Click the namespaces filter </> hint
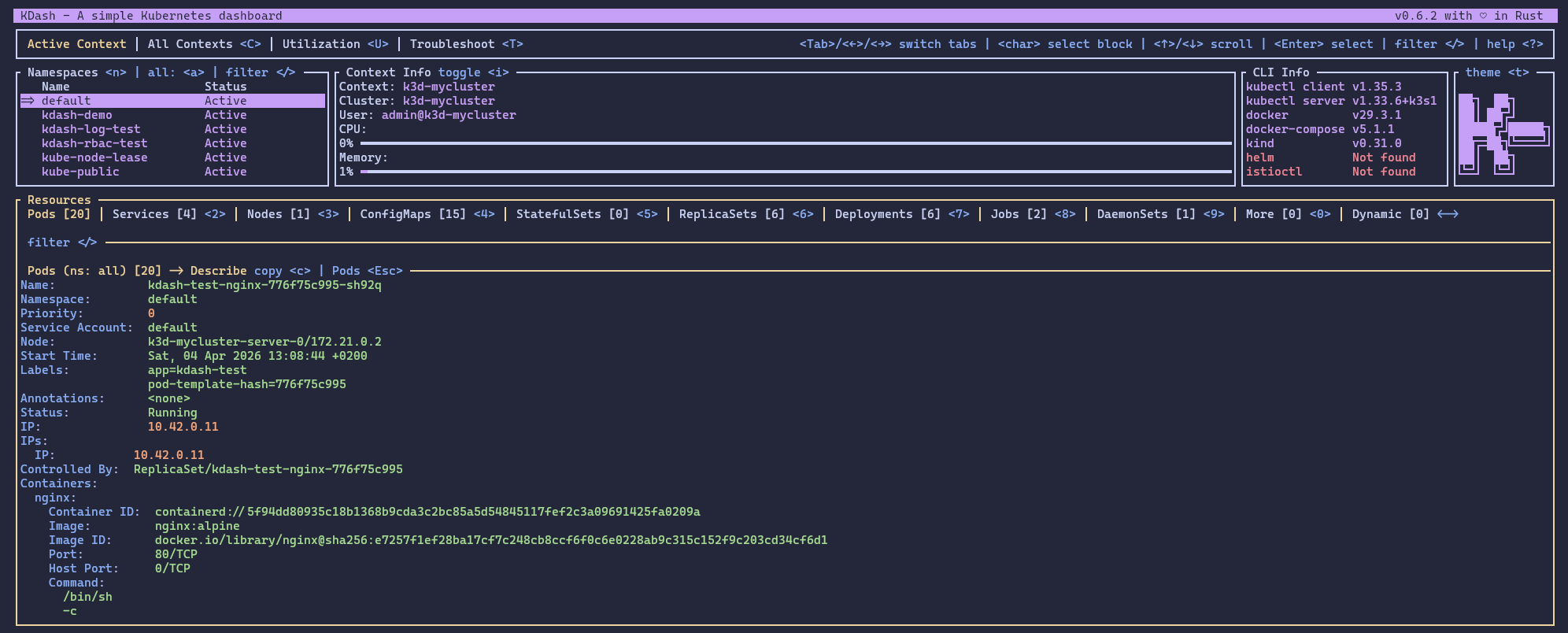The image size is (1568, 633). 261,72
